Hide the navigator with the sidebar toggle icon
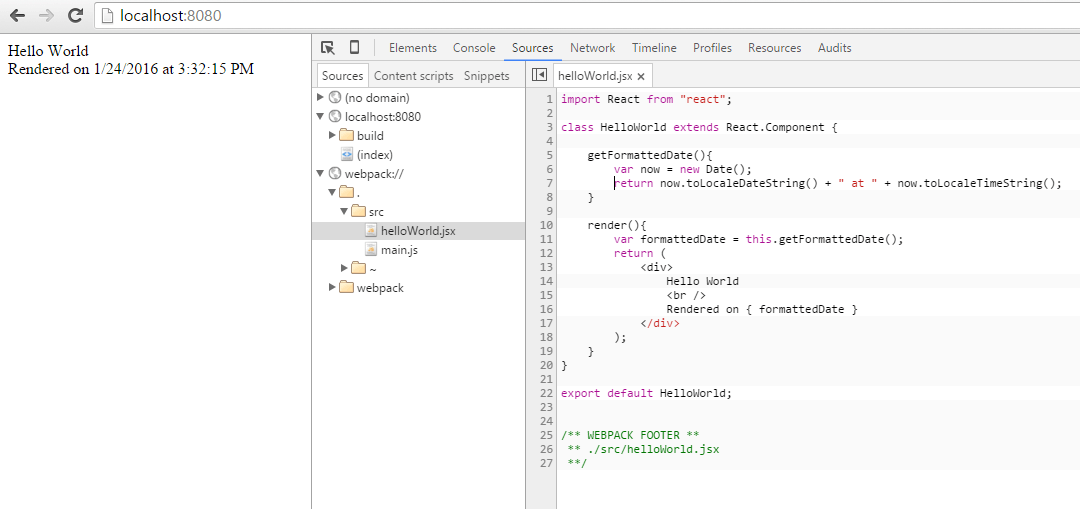Screen dimensions: 1080x509 (x=540, y=75)
